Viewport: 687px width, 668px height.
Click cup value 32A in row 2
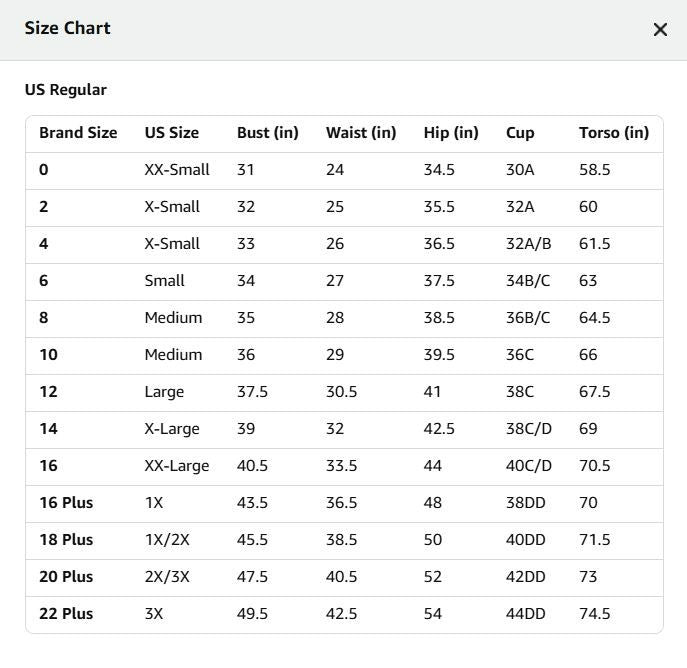pos(520,207)
